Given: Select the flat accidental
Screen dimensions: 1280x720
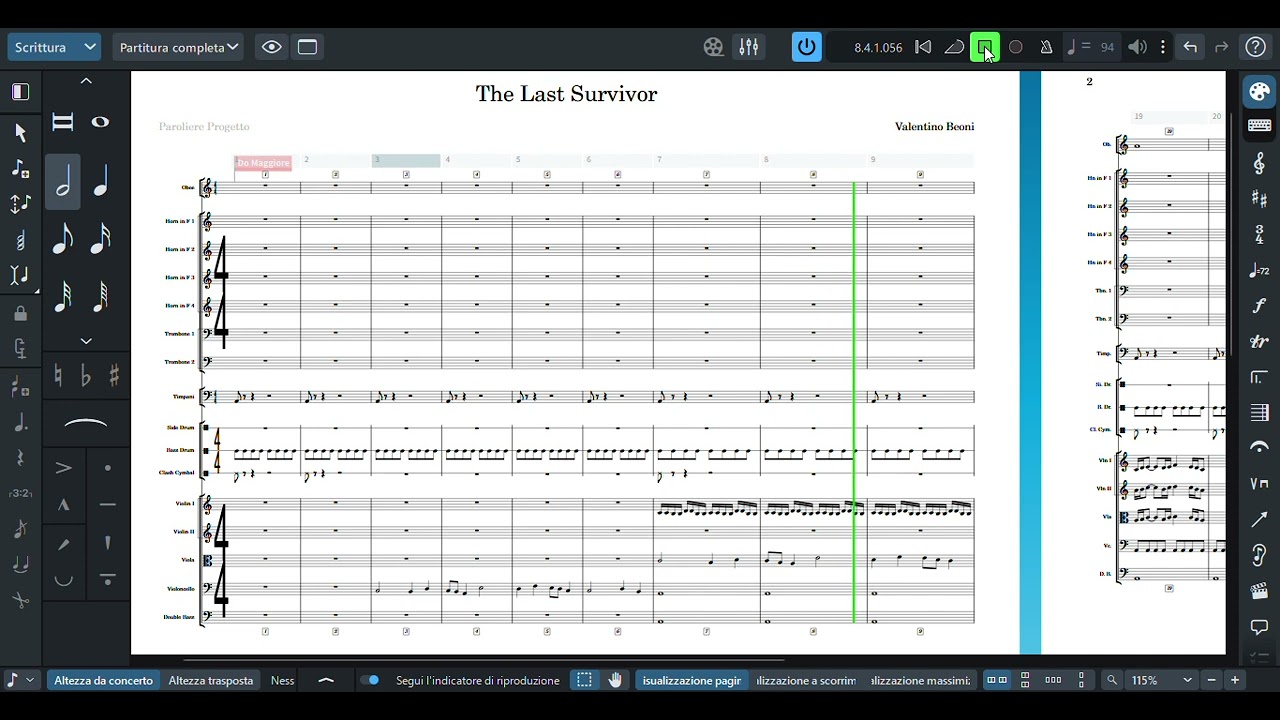Looking at the screenshot, I should [x=85, y=376].
